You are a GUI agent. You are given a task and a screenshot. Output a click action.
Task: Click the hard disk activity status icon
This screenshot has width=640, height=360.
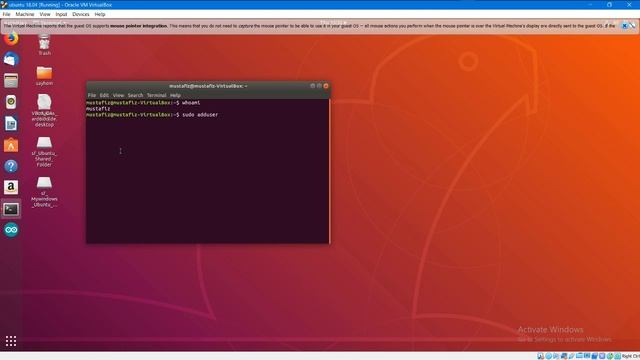[540, 356]
